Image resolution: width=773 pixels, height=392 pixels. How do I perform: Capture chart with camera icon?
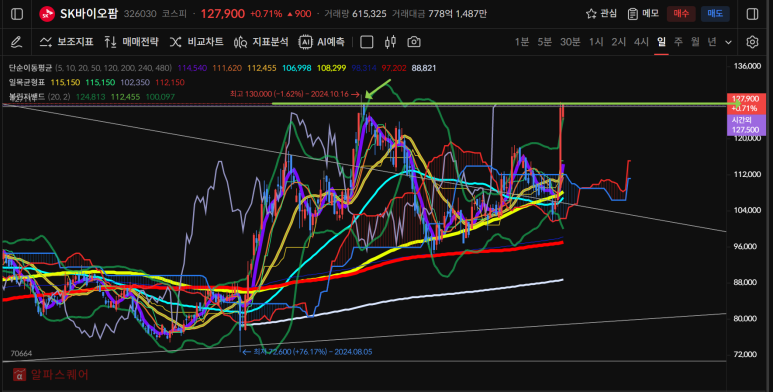point(414,42)
